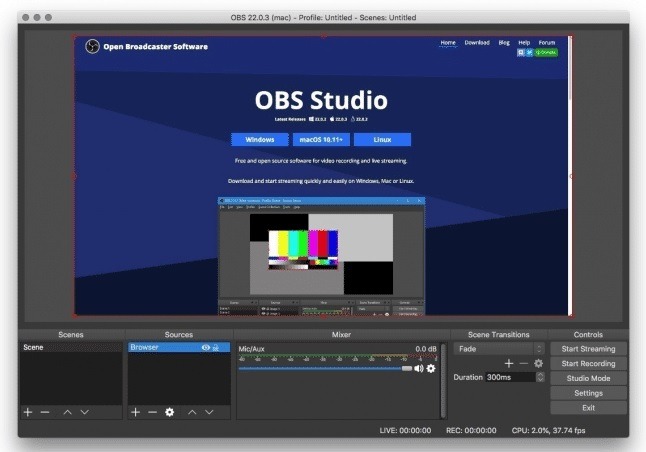Click the Controls panel header
This screenshot has height=452, width=646.
(588, 335)
